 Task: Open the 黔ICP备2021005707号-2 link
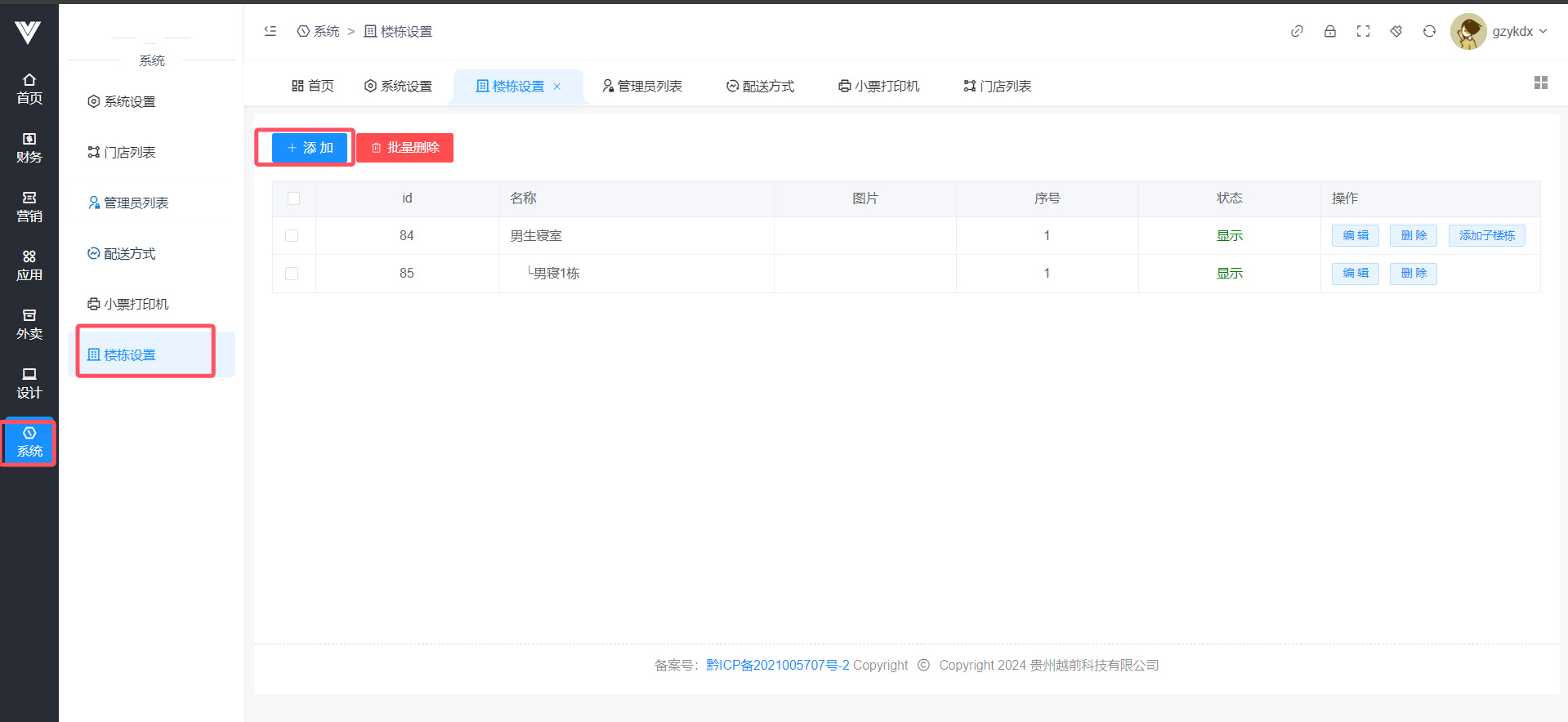tap(777, 665)
